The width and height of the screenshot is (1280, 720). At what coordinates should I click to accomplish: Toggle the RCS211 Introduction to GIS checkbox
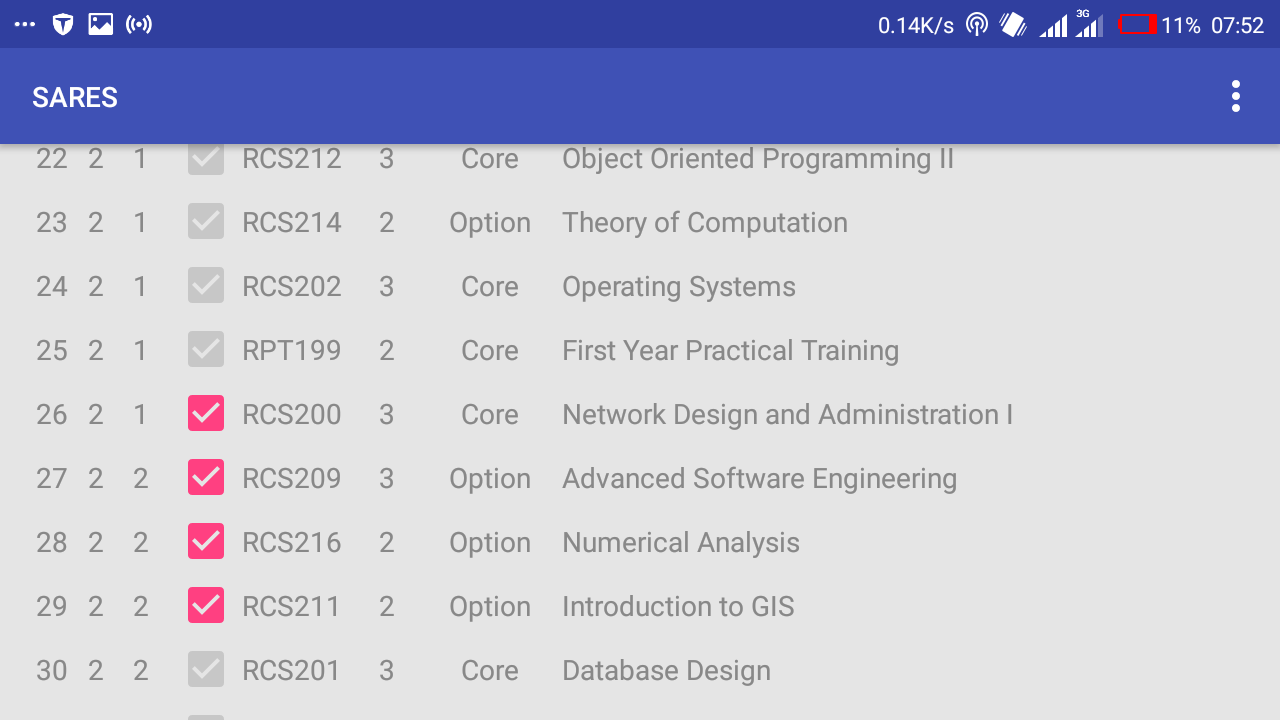point(206,606)
